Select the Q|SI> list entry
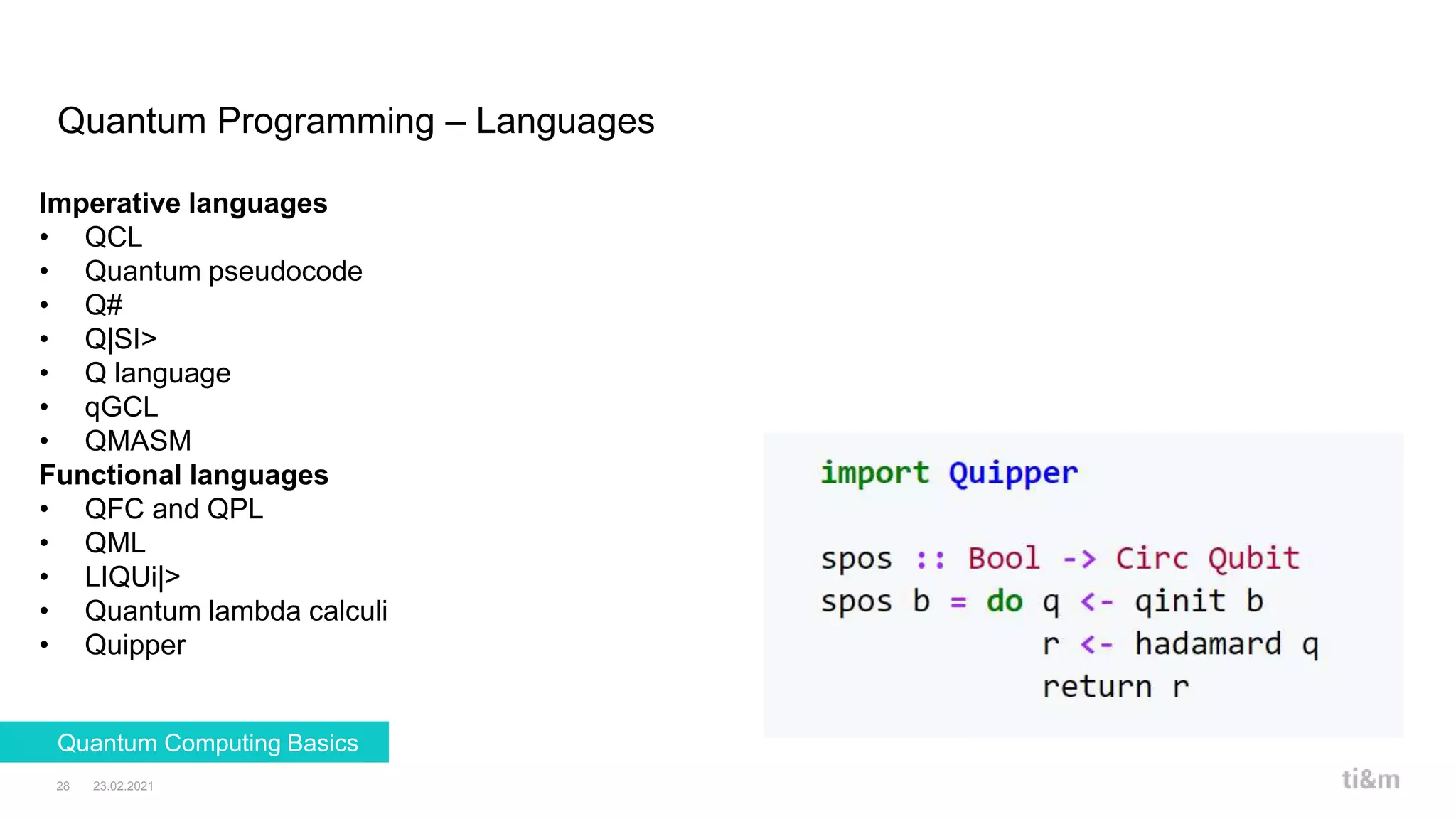1456x819 pixels. pyautogui.click(x=121, y=339)
